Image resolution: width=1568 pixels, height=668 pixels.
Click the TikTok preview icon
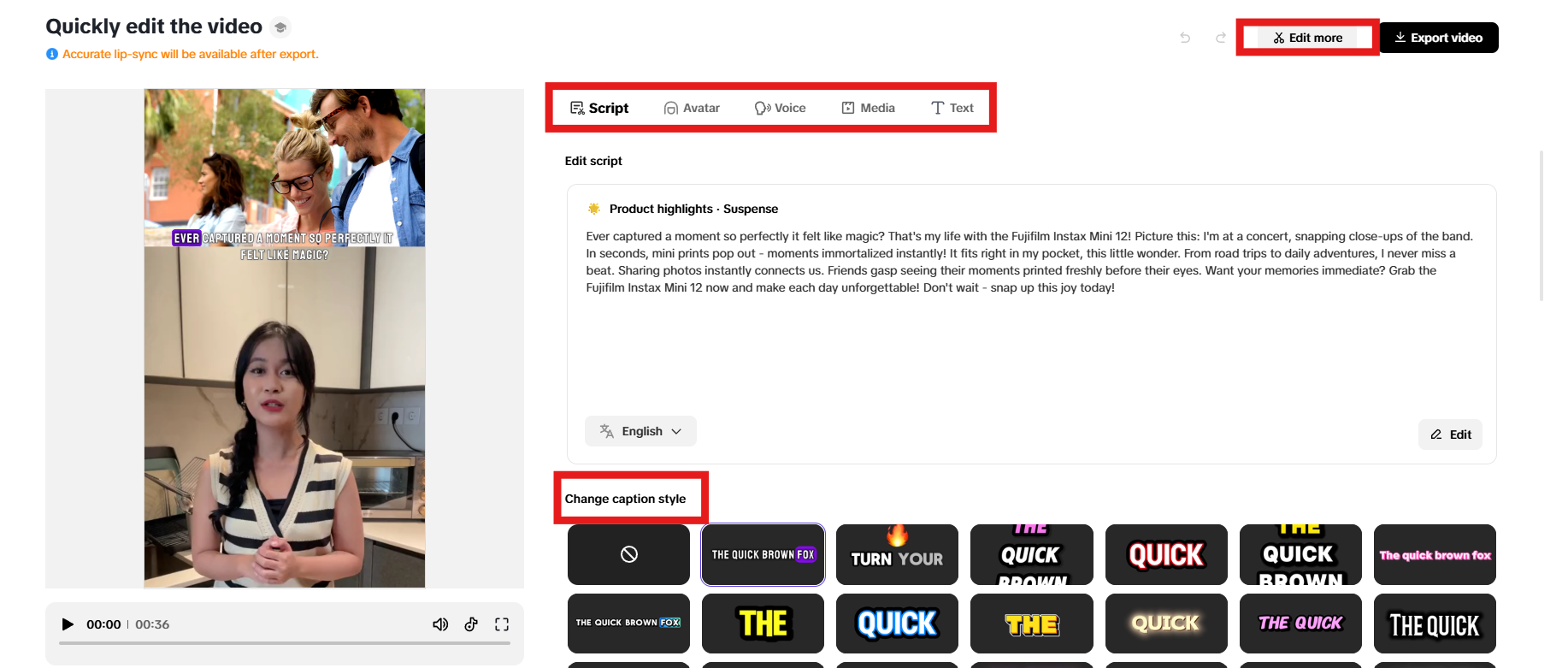click(471, 624)
